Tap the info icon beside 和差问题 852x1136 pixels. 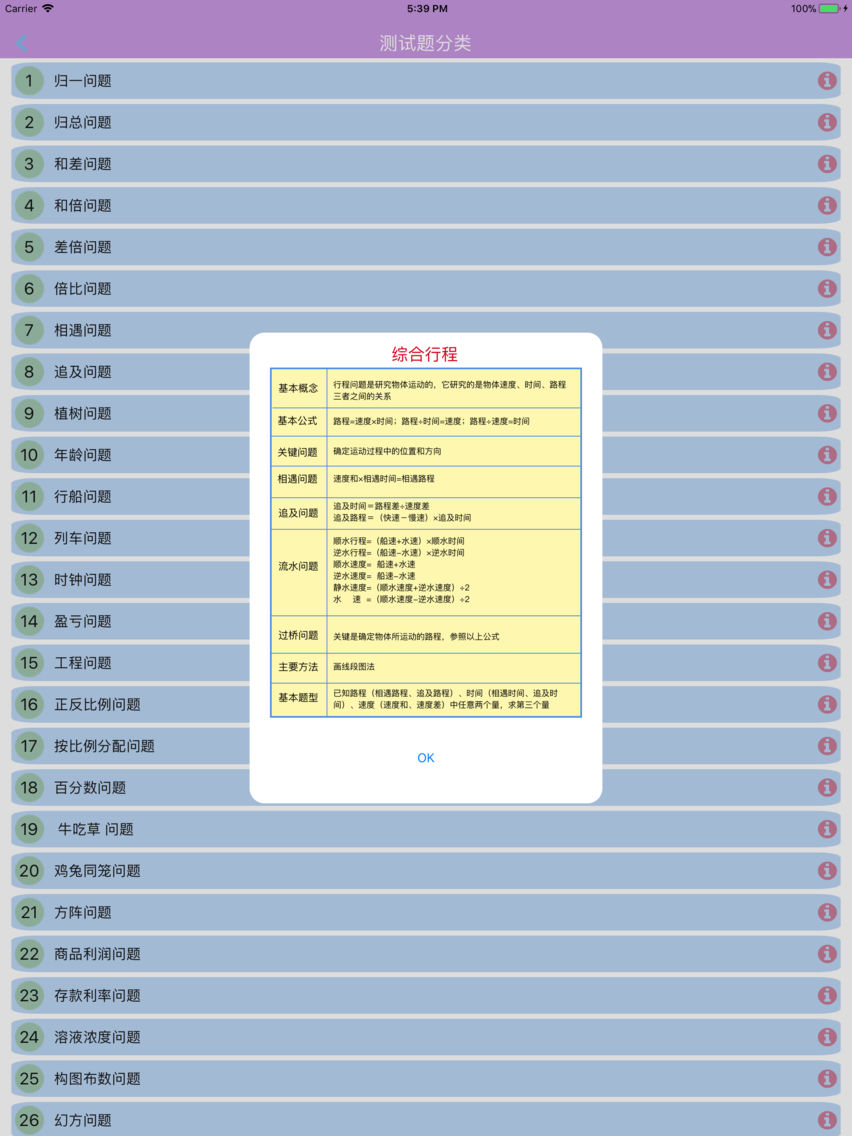(x=827, y=163)
